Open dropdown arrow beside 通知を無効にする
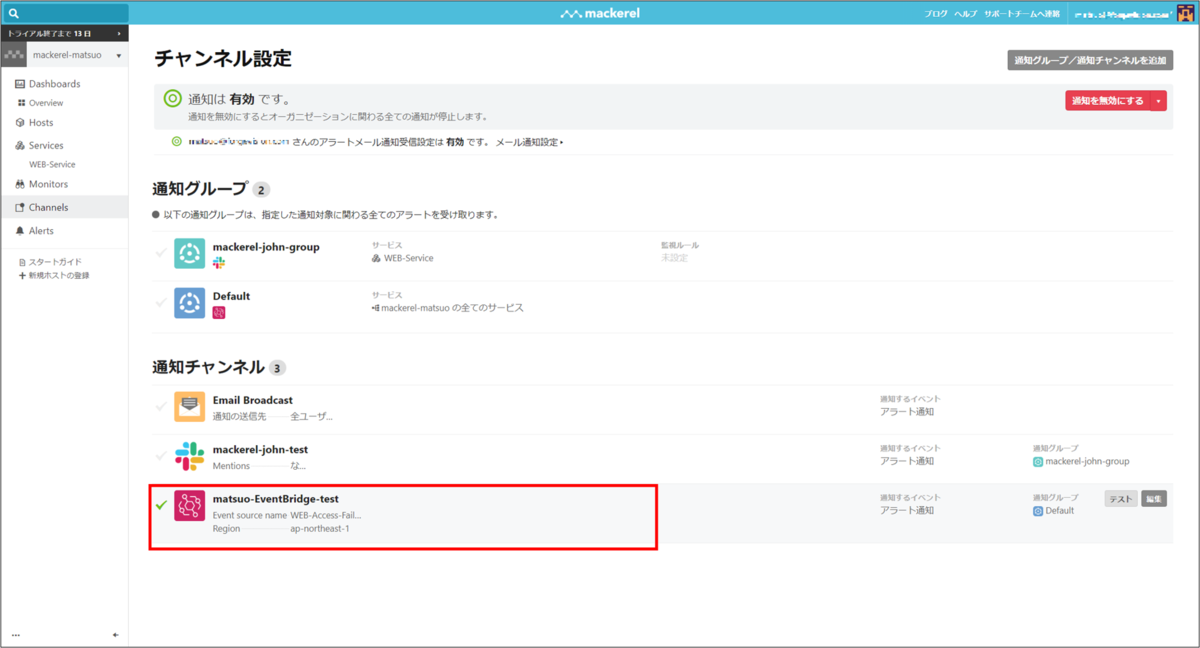This screenshot has width=1200, height=648. click(1158, 100)
